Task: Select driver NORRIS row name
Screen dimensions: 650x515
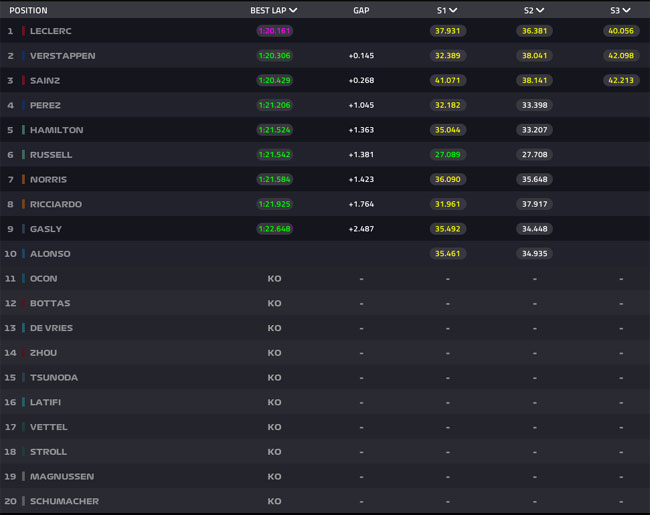Action: coord(48,180)
